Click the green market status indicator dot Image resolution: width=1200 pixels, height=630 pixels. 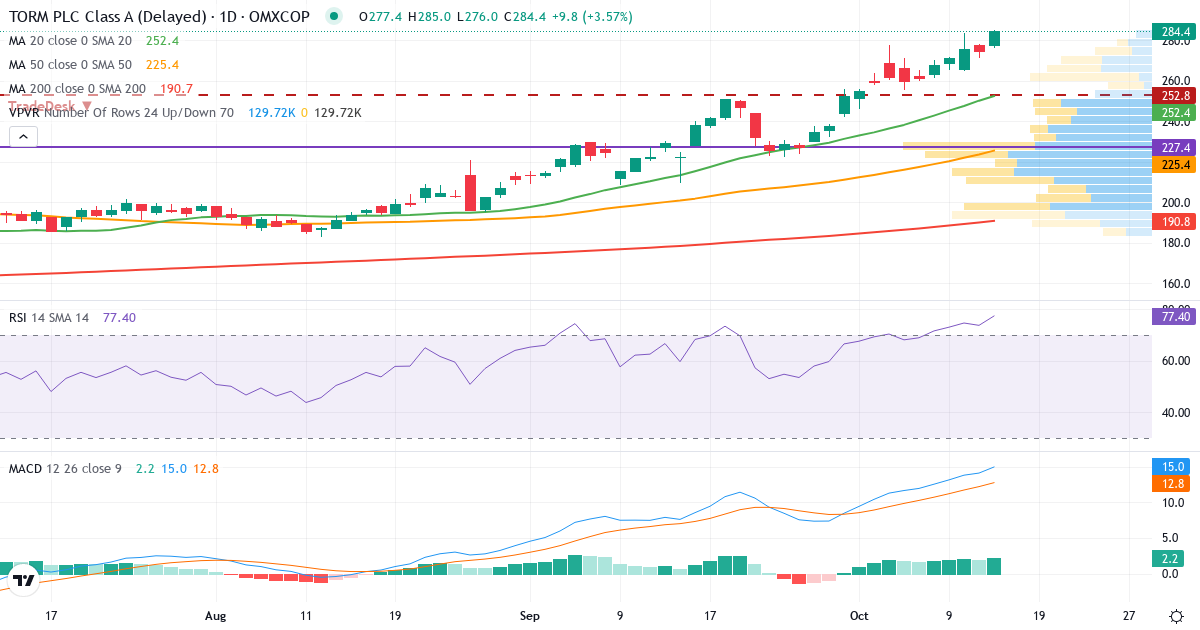pos(333,17)
